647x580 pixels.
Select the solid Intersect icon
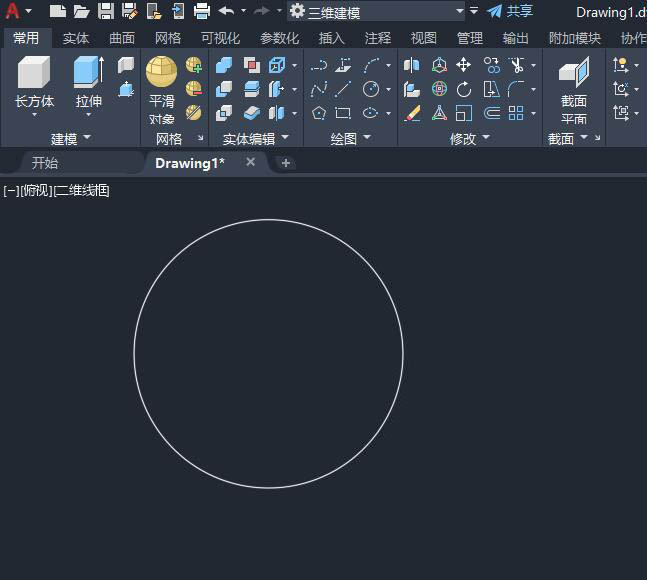click(x=224, y=113)
